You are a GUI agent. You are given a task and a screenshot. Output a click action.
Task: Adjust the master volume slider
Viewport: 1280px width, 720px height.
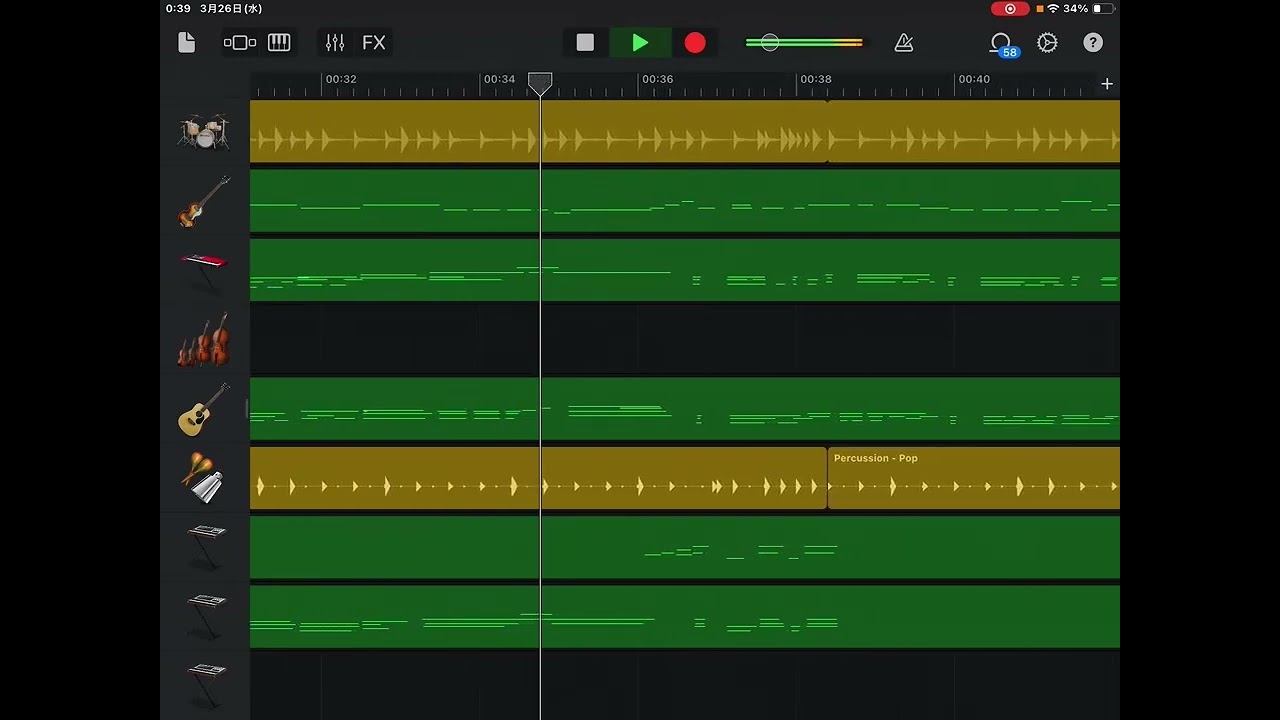pos(769,42)
